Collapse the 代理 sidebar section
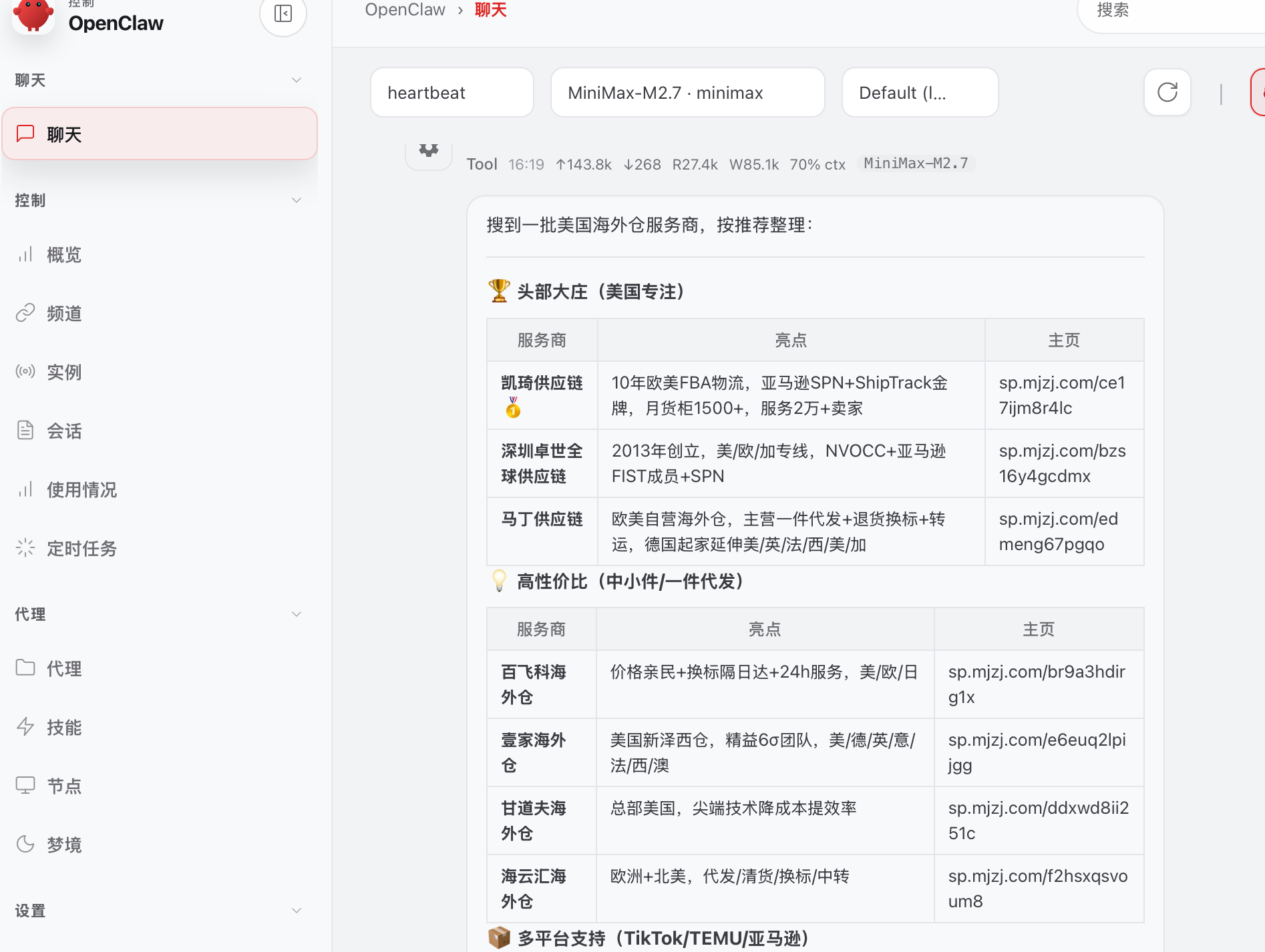The width and height of the screenshot is (1265, 952). point(297,614)
